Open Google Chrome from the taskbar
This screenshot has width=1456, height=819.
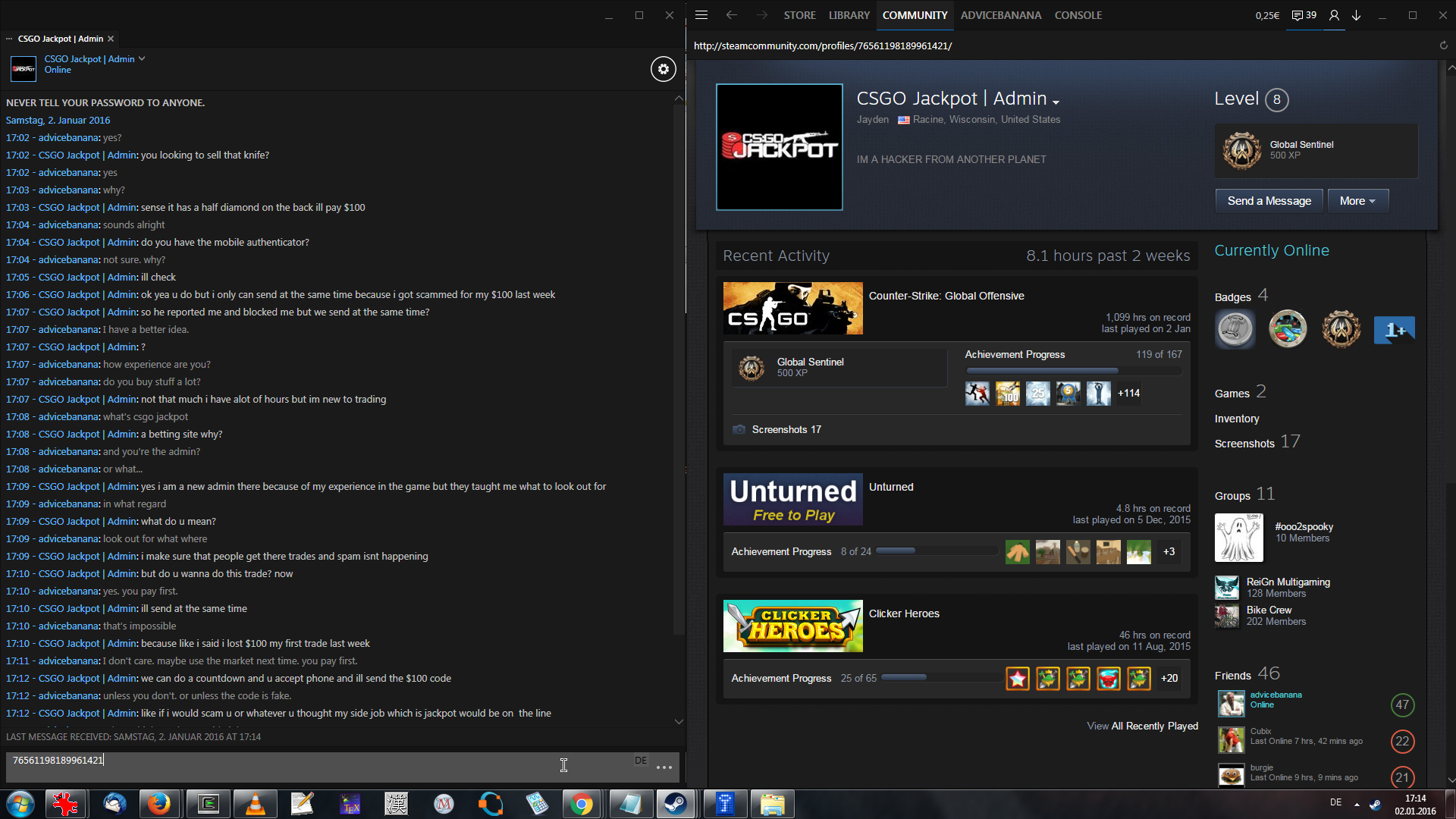tap(582, 804)
